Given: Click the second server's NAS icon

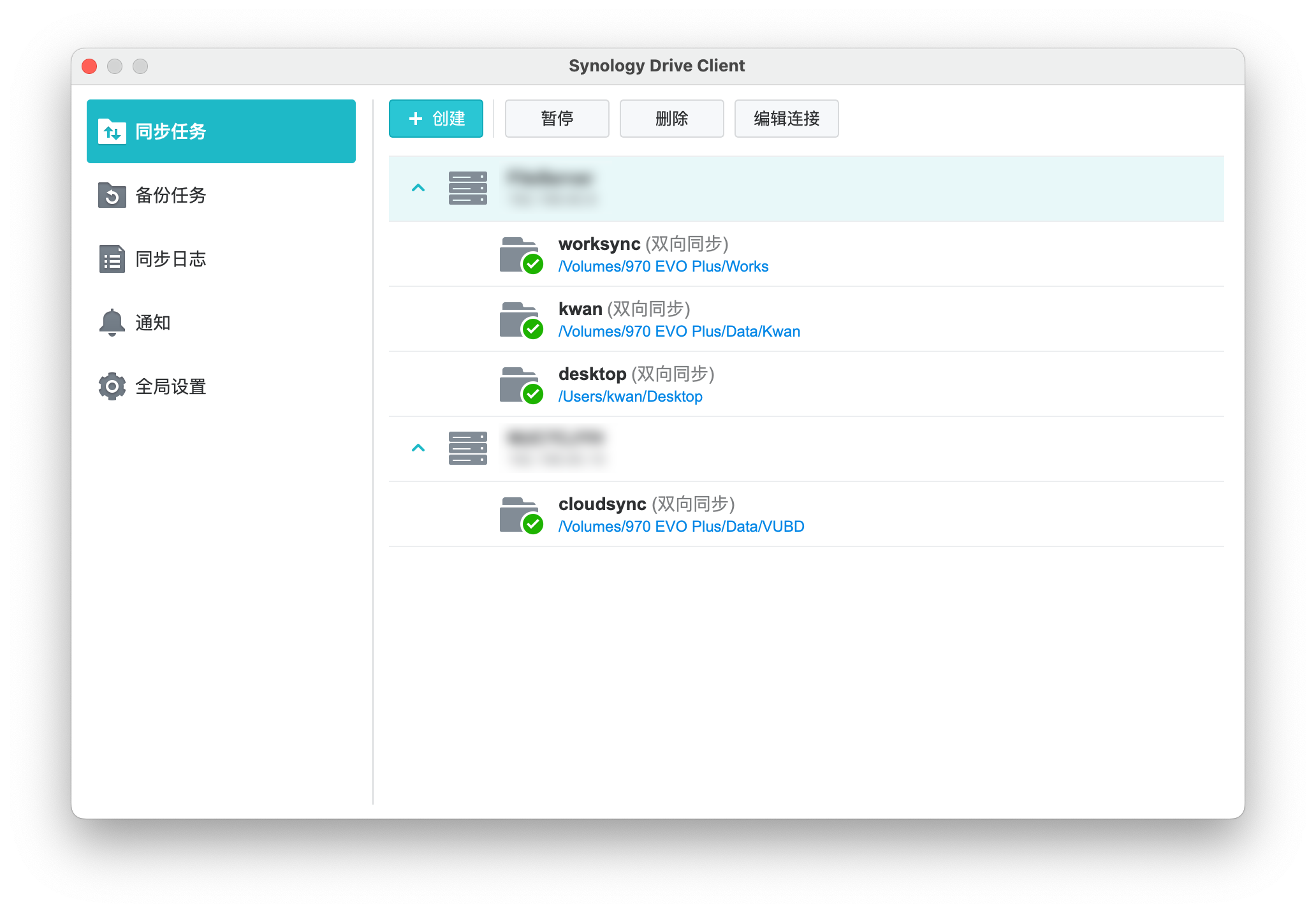Looking at the screenshot, I should pos(467,448).
